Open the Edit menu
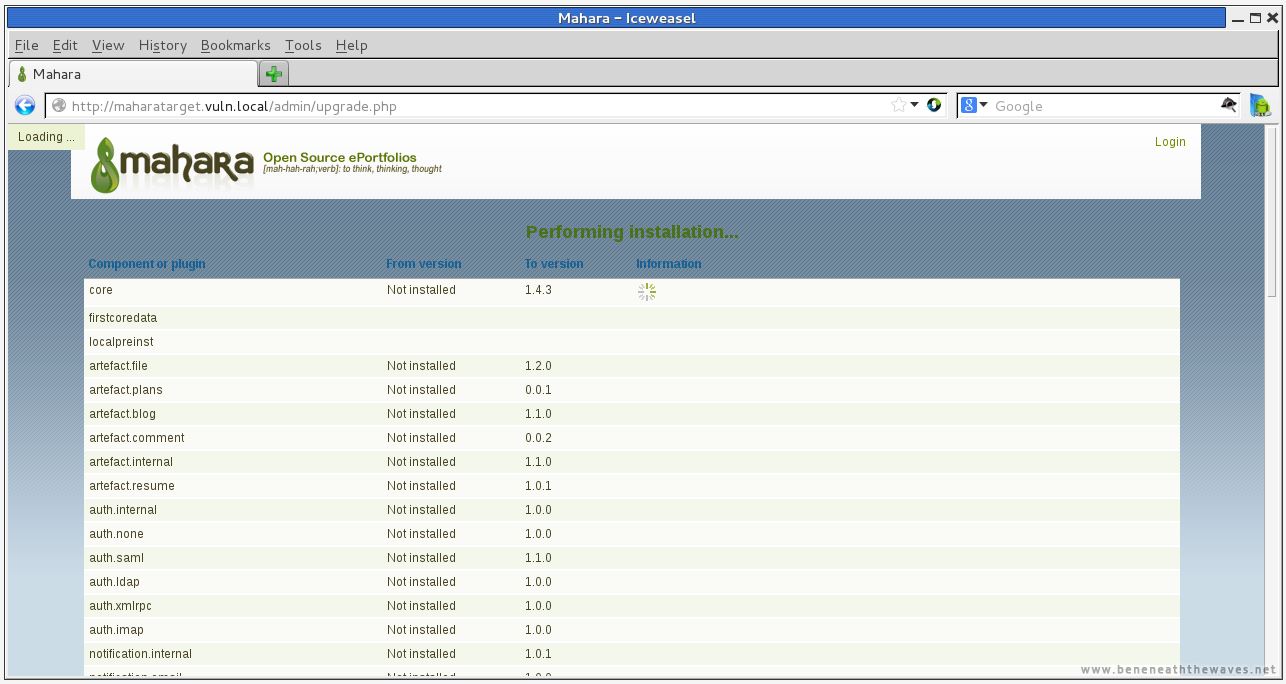 tap(65, 45)
